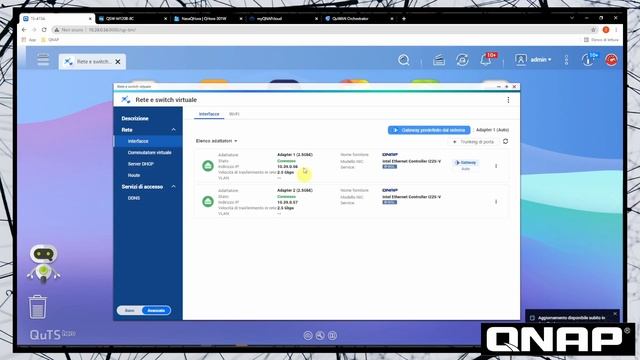Open the QTS main hamburger menu
The height and width of the screenshot is (360, 640).
tap(43, 60)
